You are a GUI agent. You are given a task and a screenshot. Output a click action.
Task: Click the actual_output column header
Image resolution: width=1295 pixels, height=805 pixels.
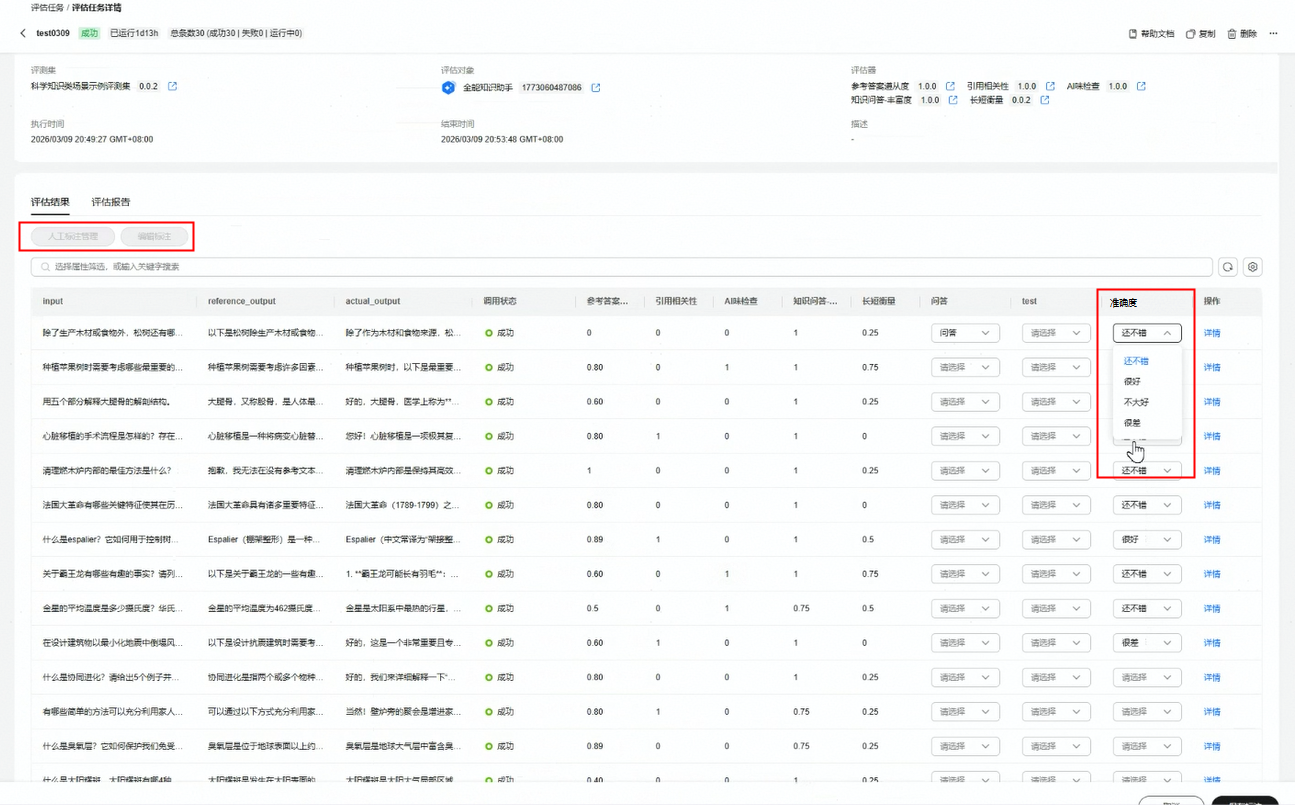pos(373,301)
